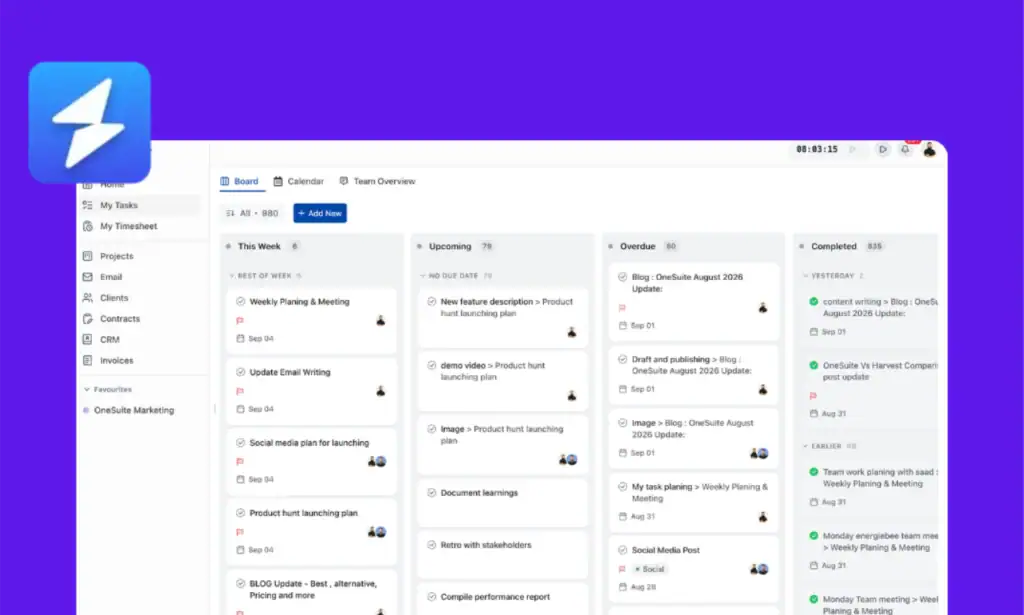
Task: Open OneSuite Marketing favourite
Action: tap(134, 410)
